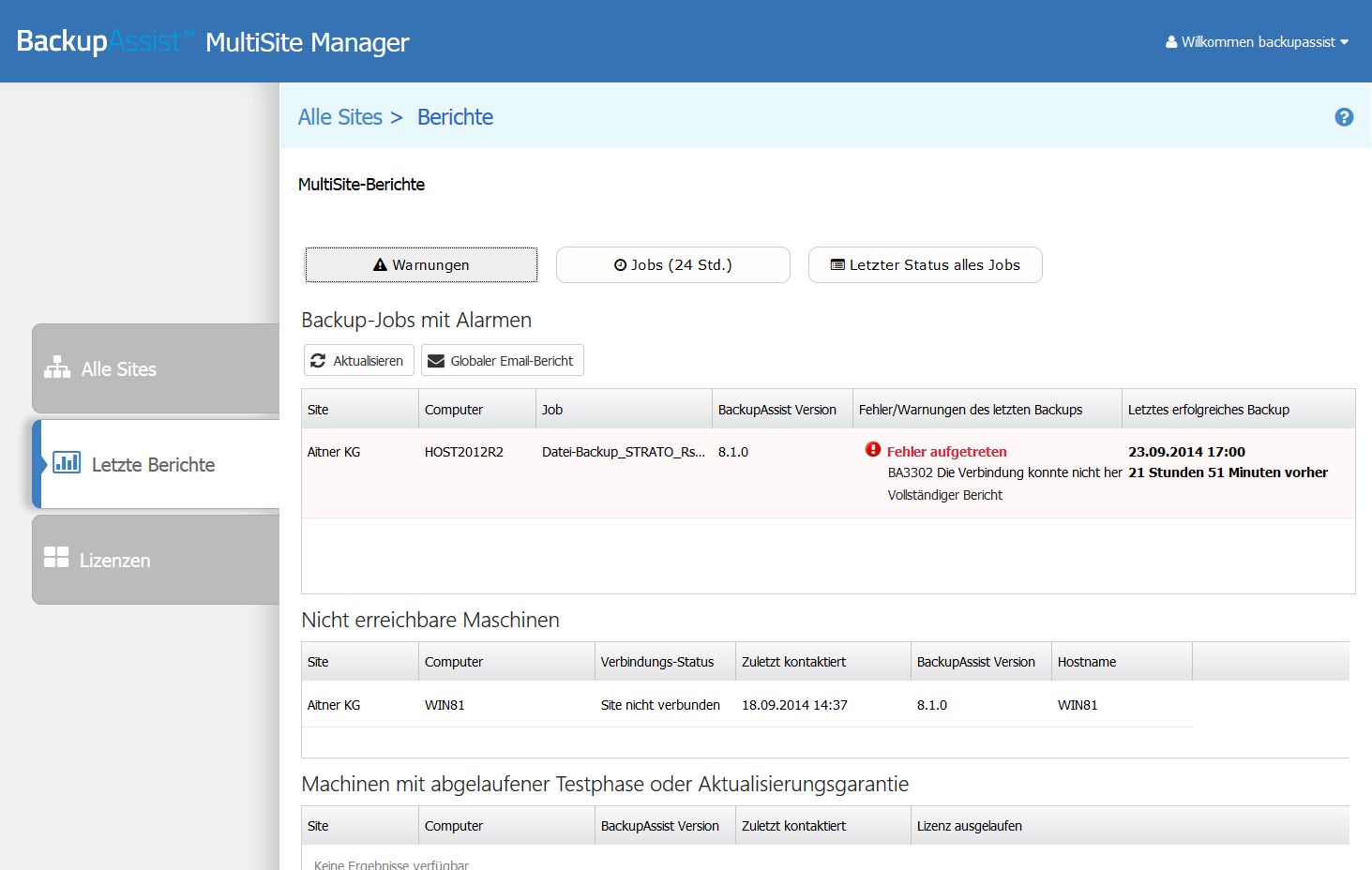
Task: Click Fehler/Warnungen des letzten Backups header
Action: [987, 410]
